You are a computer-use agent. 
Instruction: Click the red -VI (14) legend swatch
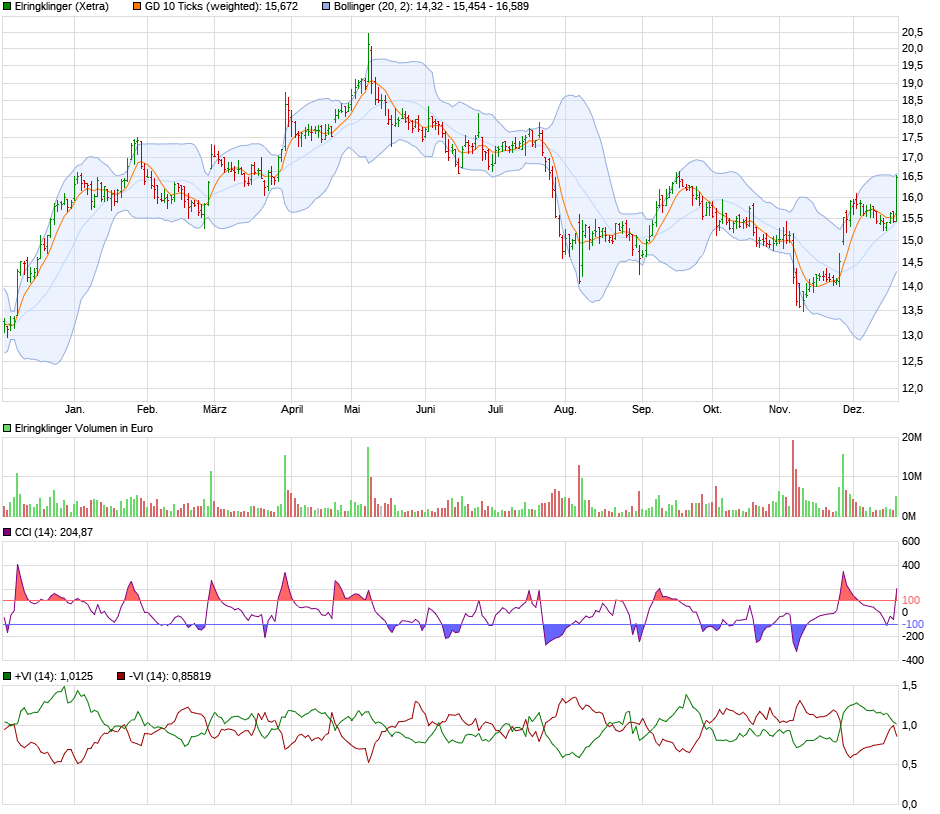click(x=121, y=676)
